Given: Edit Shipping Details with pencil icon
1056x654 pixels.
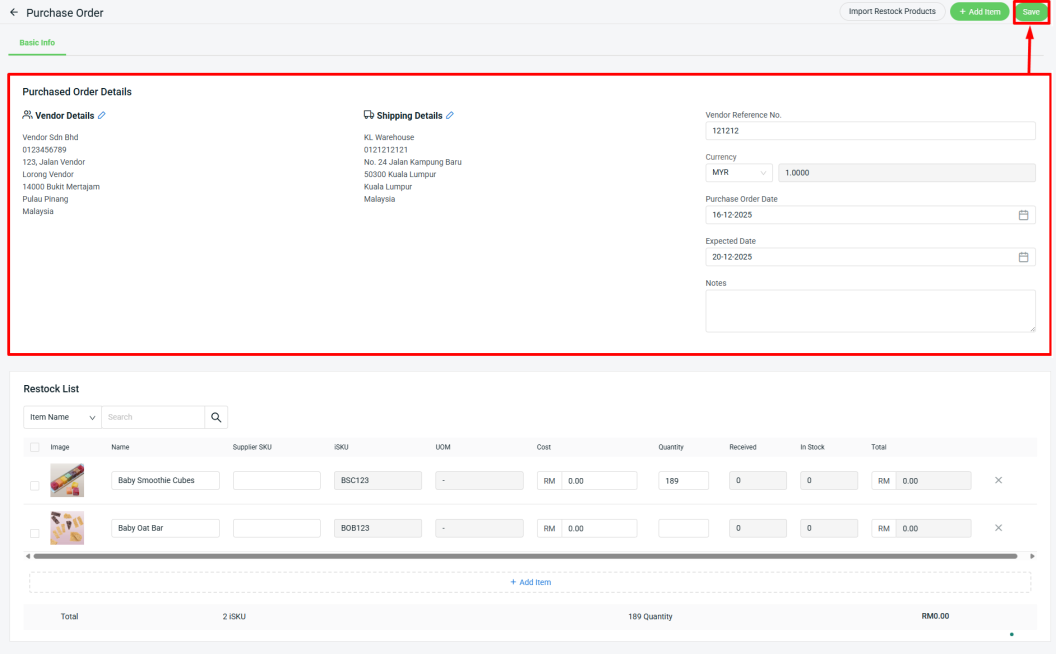Looking at the screenshot, I should coord(450,116).
